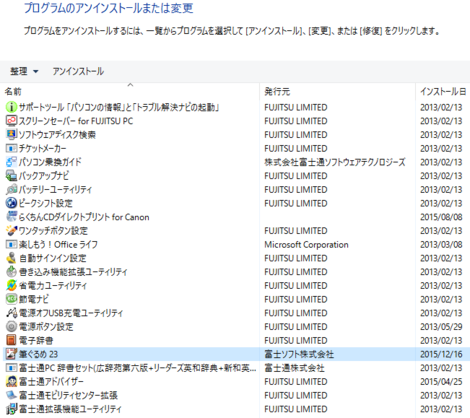The image size is (470, 418).
Task: Click the 富士通モビリティセンター拡張 icon
Action: (x=11, y=395)
